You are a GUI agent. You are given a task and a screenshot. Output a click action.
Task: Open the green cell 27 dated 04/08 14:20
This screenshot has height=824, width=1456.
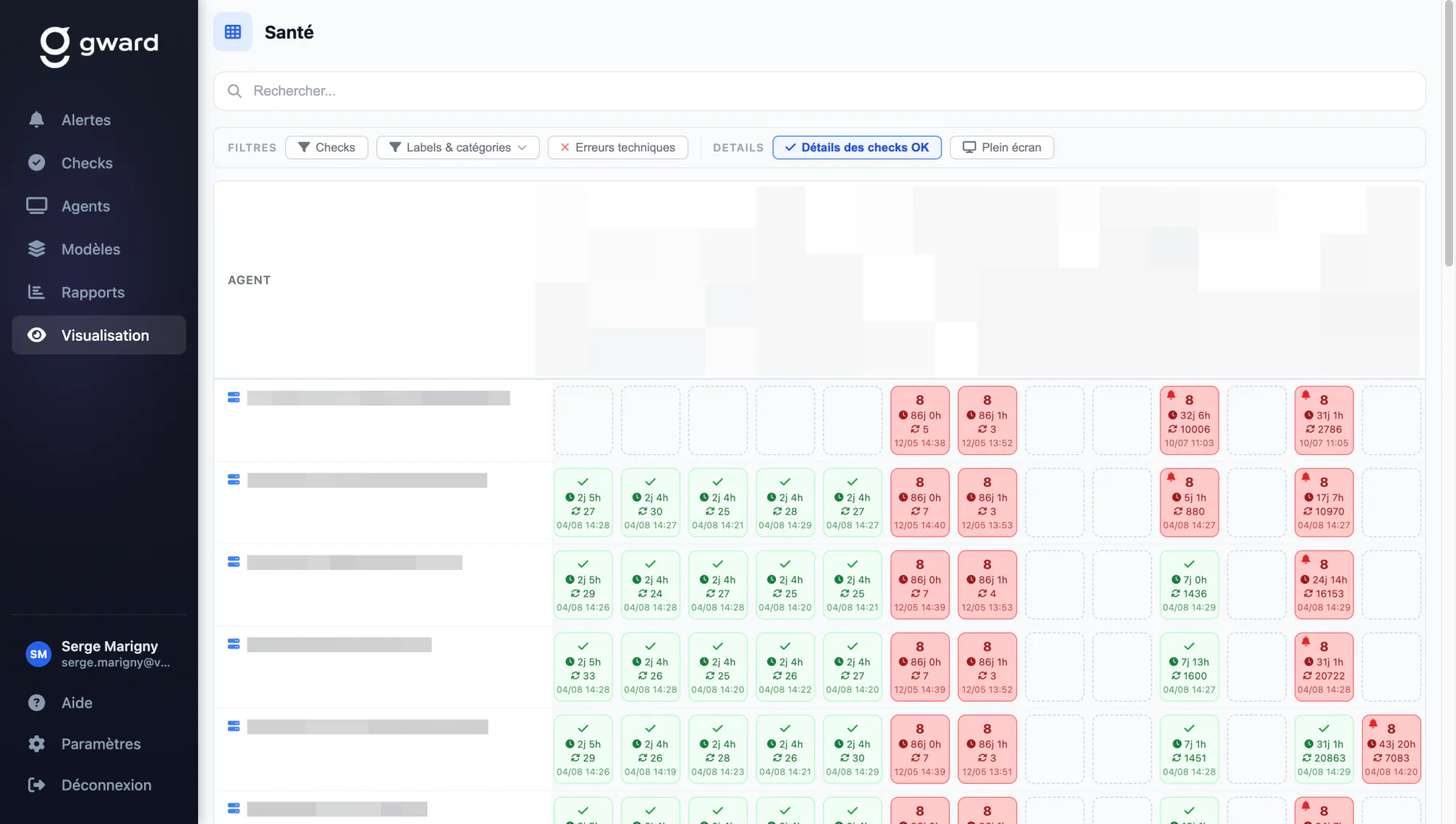852,667
